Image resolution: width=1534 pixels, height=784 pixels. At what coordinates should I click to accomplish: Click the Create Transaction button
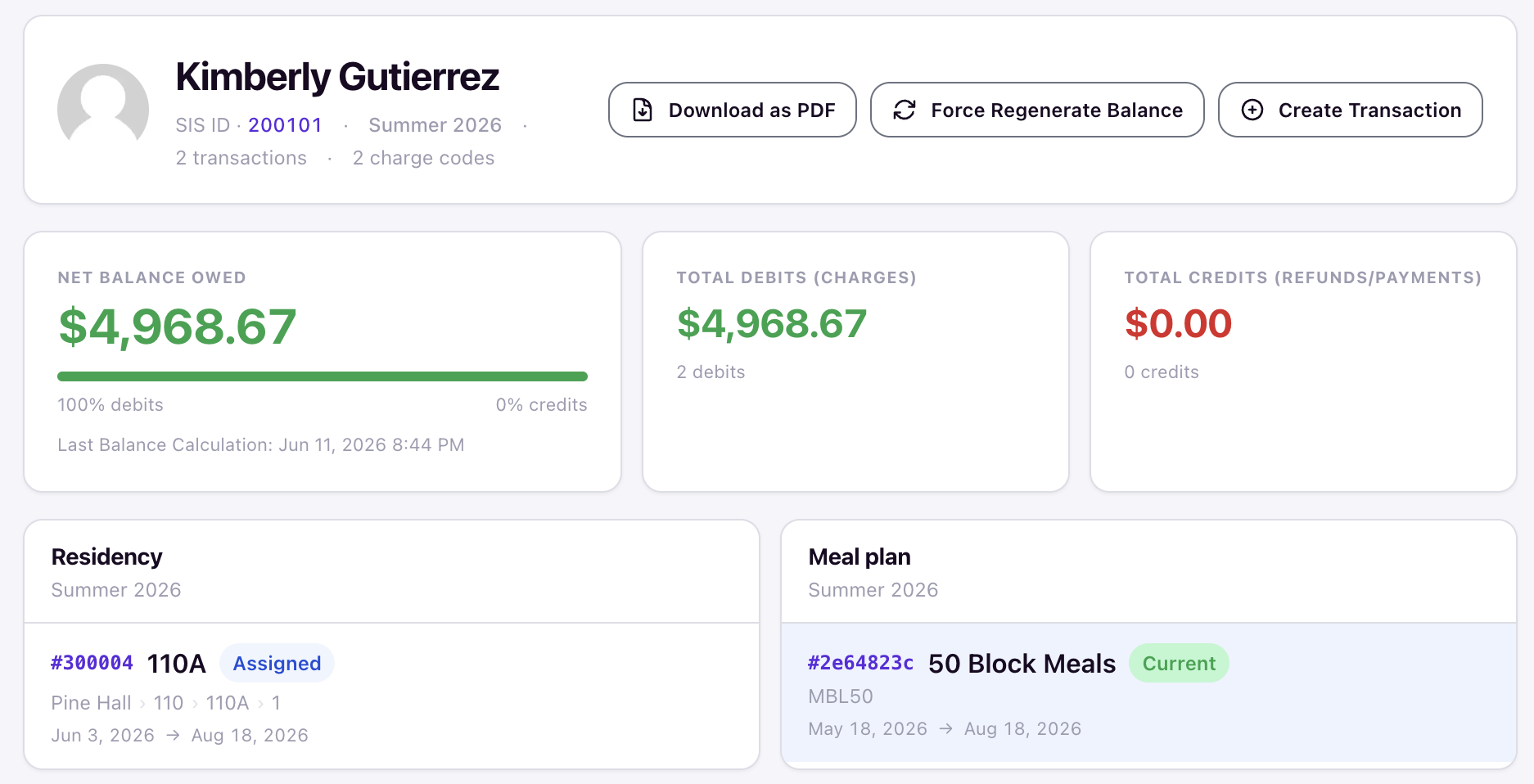pos(1351,110)
